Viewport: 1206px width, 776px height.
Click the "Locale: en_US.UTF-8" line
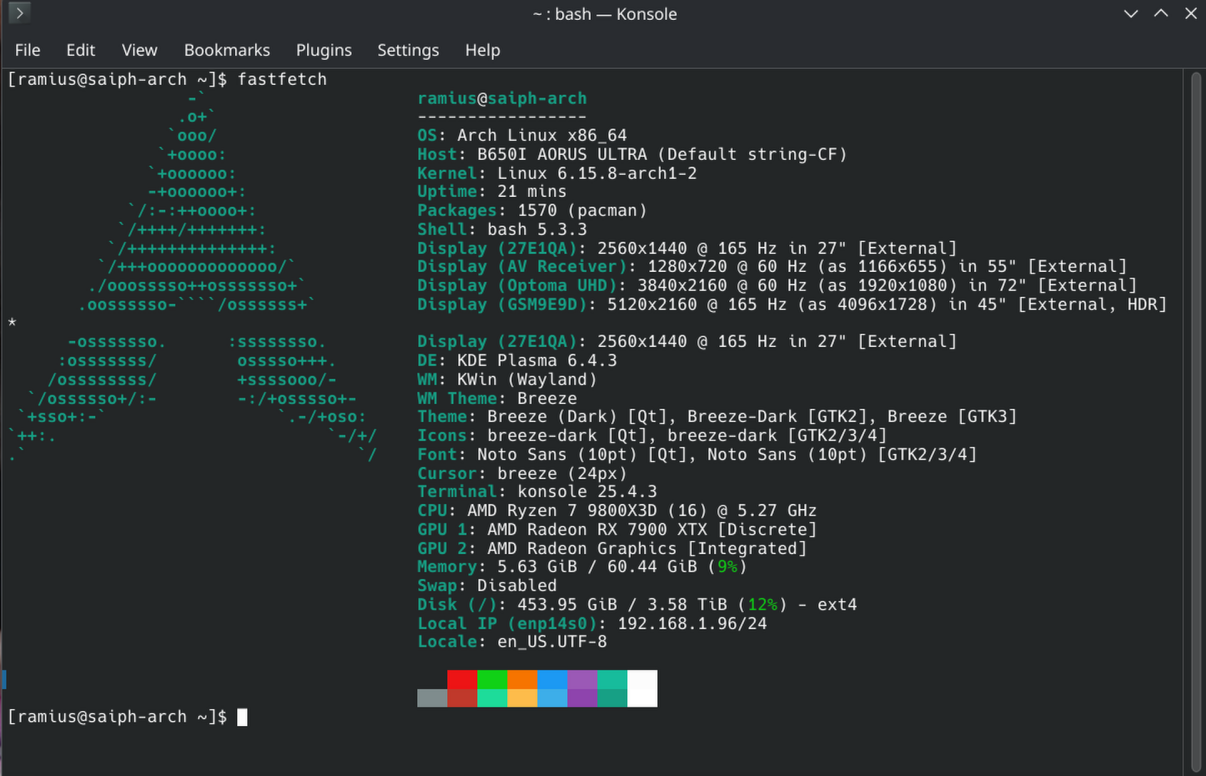point(512,641)
